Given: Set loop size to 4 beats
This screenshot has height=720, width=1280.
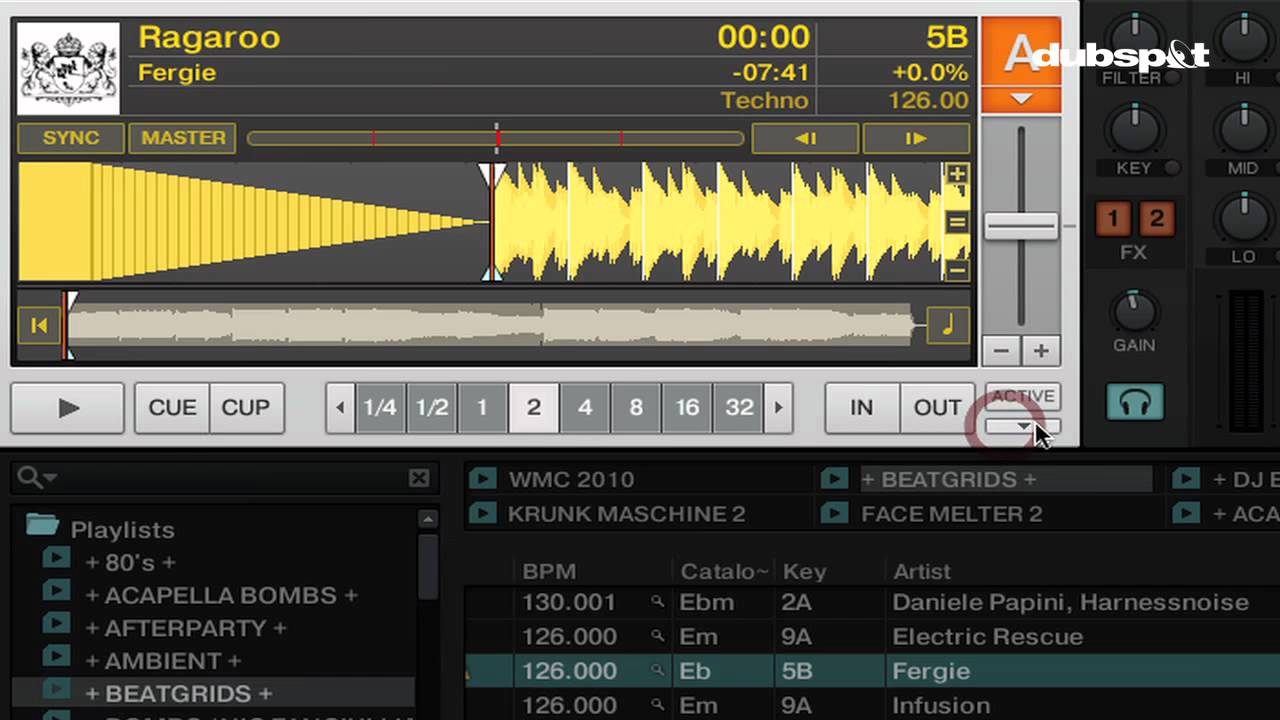Looking at the screenshot, I should coord(585,407).
